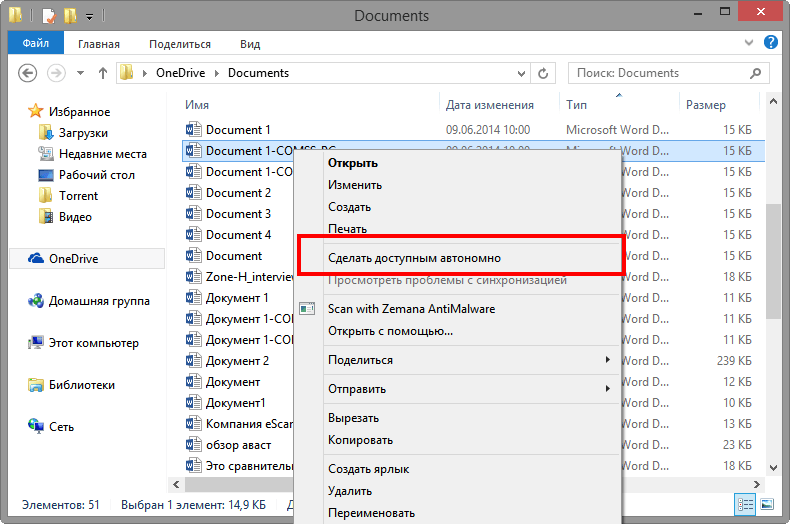Viewport: 790px width, 524px height.
Task: Expand the ribbon with the chevron
Action: 749,43
